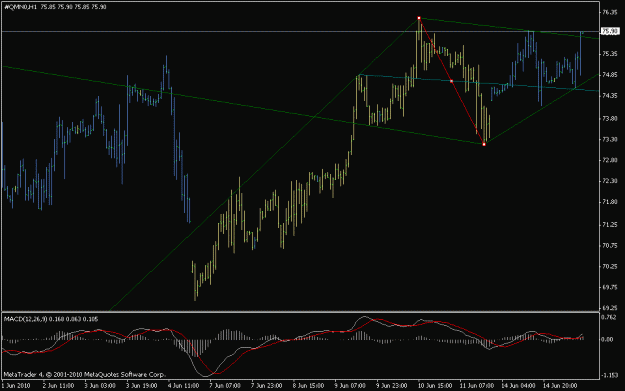Click the 4 Jun 11:00 time label
This screenshot has height=391, width=625.
(183, 386)
